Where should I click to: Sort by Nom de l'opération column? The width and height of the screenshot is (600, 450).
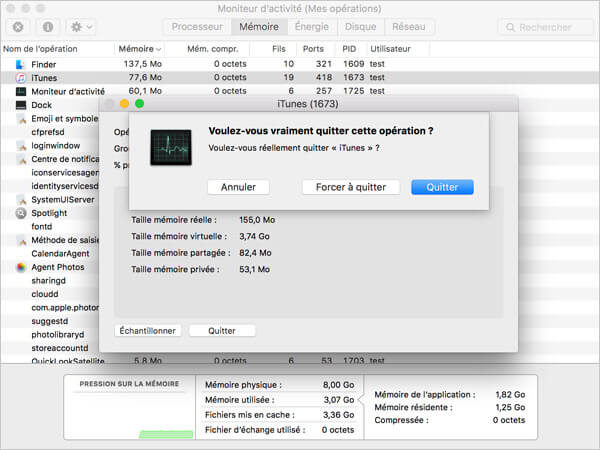(57, 49)
